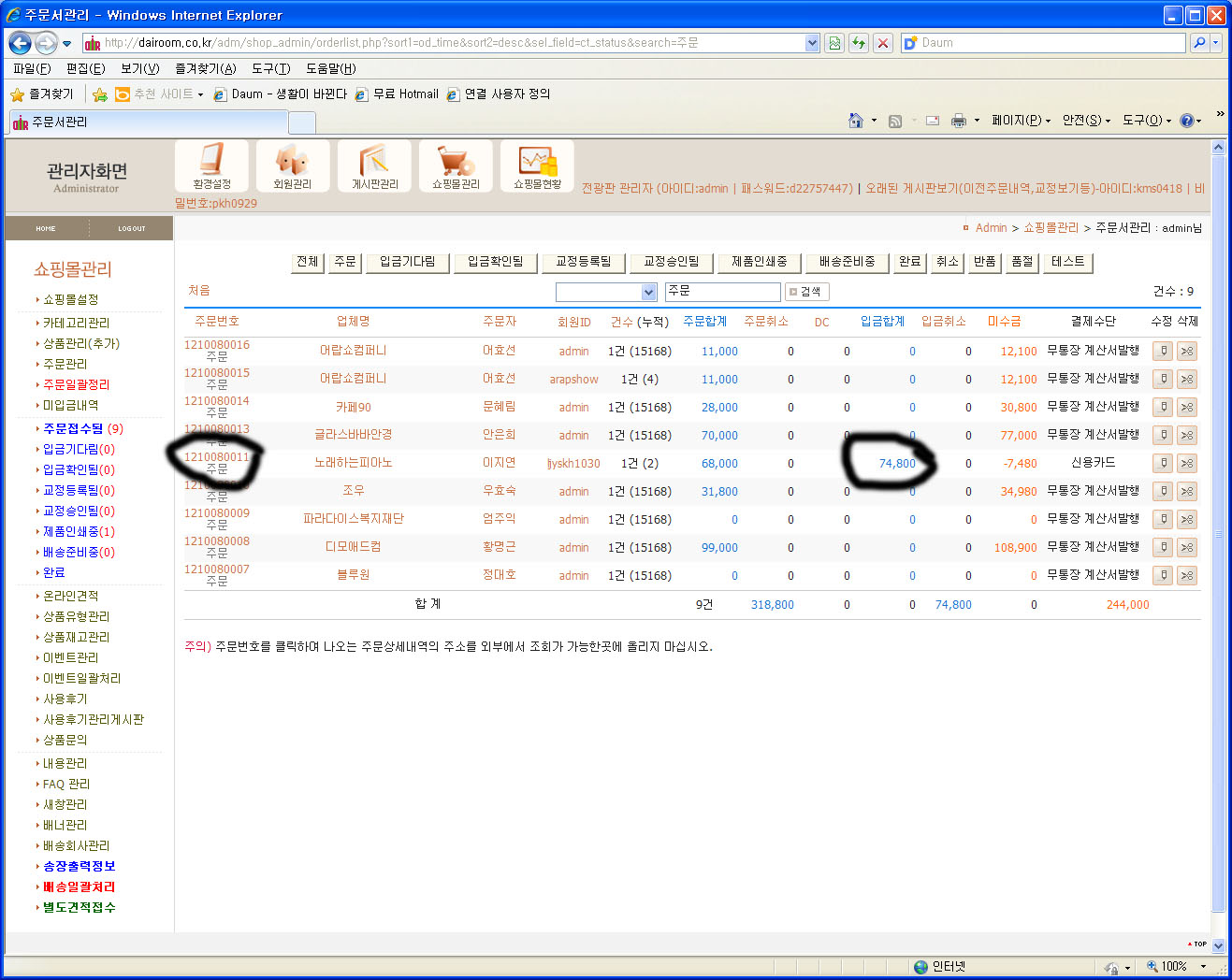Open the 즐겨찾기(A) menu

point(205,68)
